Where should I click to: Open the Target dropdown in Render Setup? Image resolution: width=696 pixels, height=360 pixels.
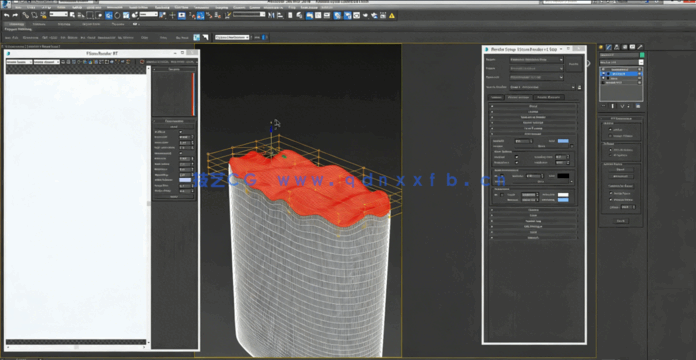tap(537, 59)
